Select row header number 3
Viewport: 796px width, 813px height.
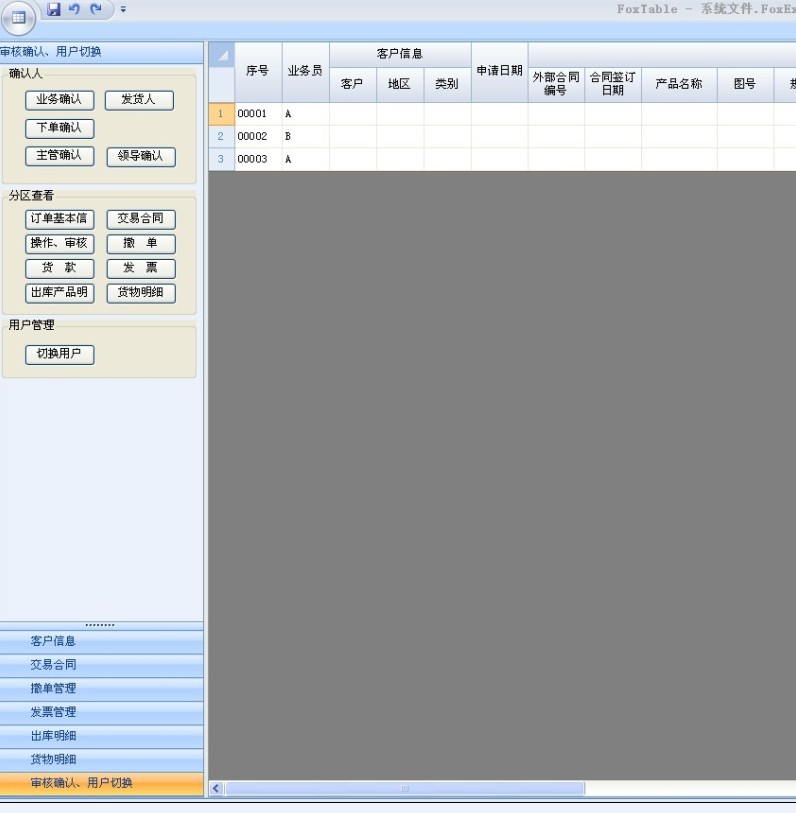[x=221, y=159]
